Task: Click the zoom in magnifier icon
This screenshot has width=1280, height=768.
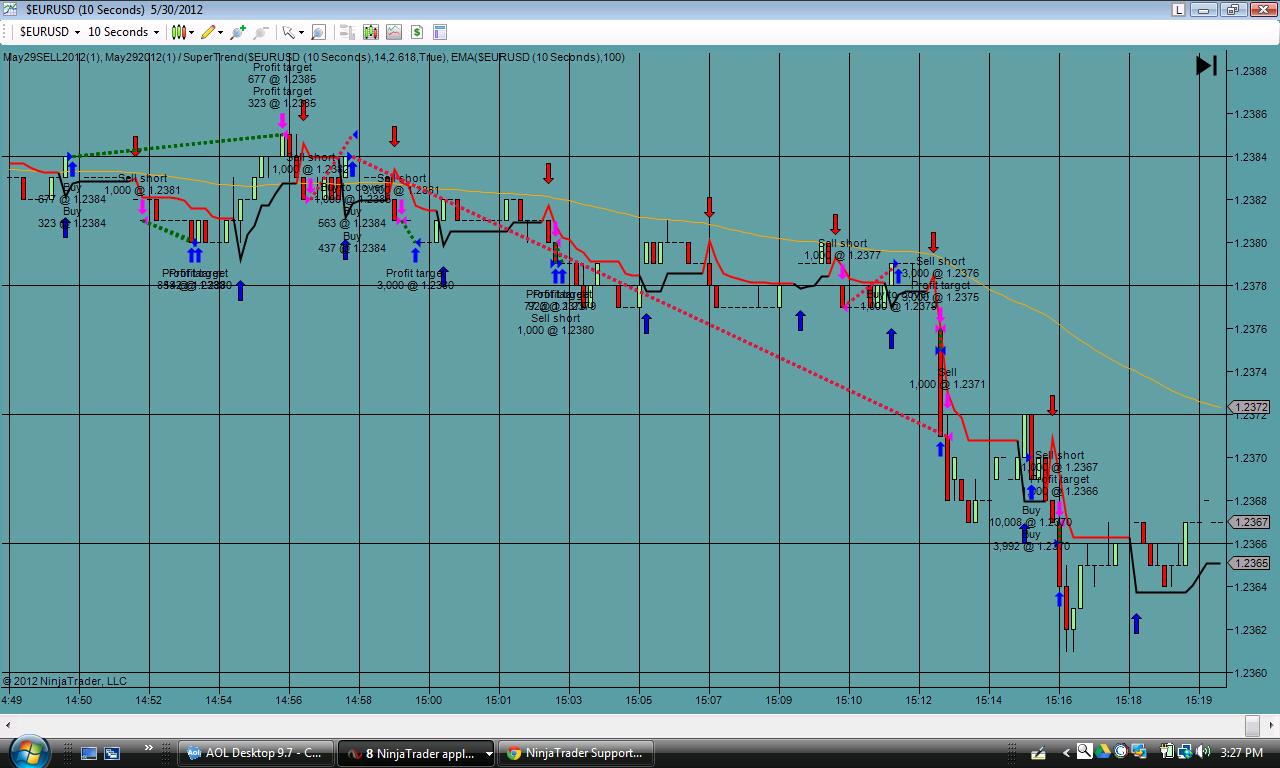Action: click(240, 32)
